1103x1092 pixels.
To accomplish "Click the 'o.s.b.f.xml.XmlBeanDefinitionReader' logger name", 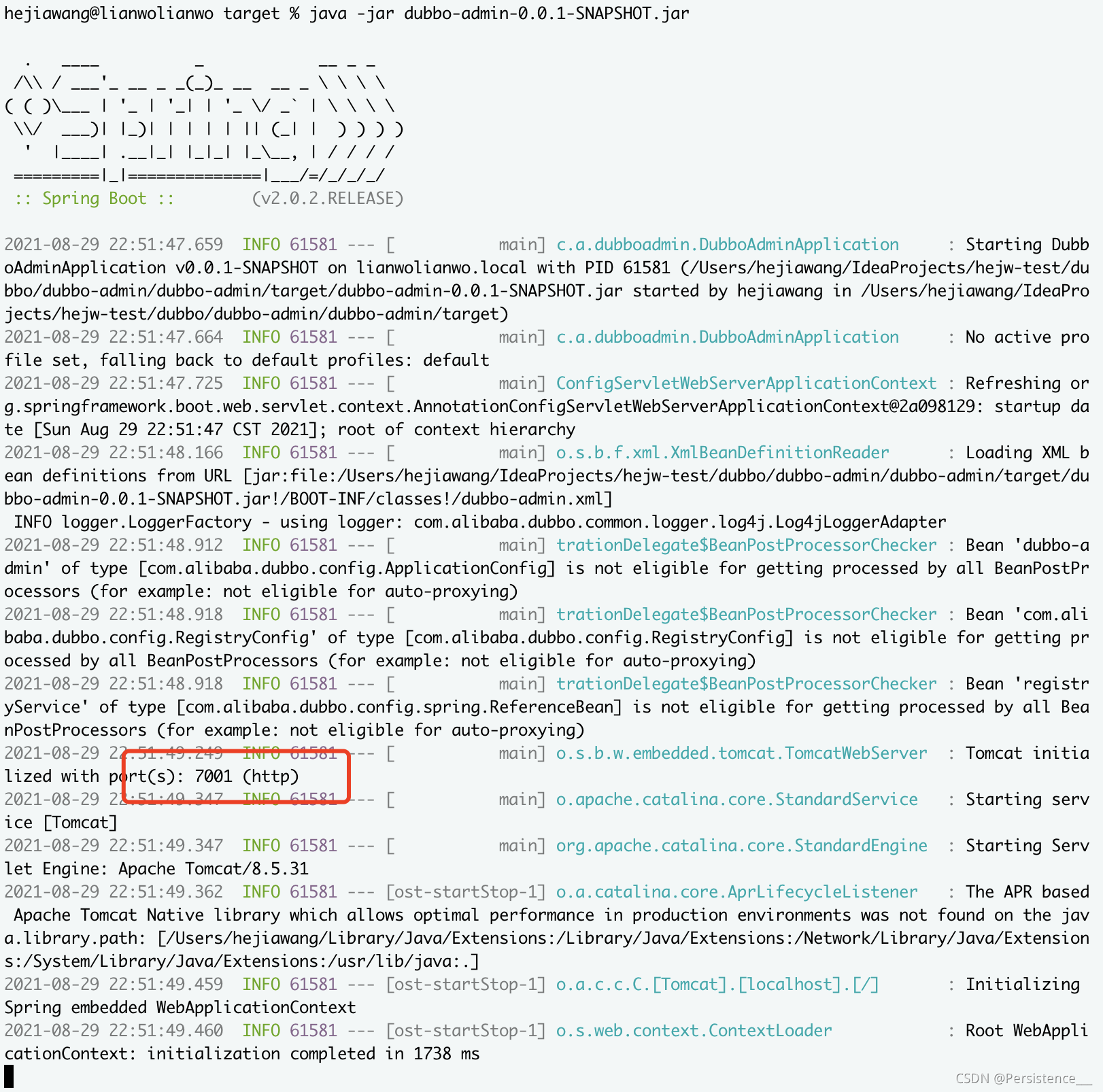I will (x=723, y=453).
